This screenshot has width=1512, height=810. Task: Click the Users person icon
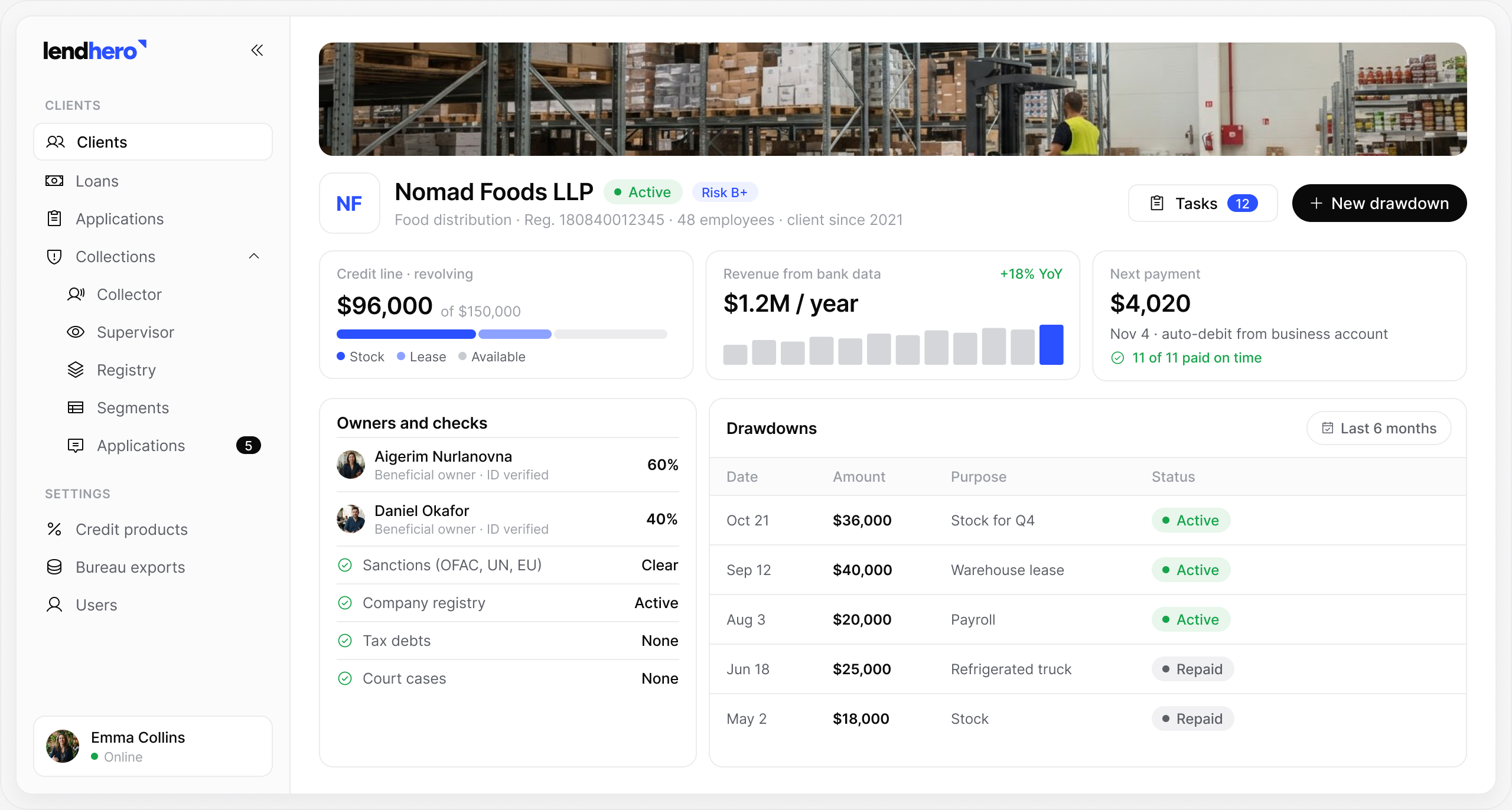click(x=54, y=605)
